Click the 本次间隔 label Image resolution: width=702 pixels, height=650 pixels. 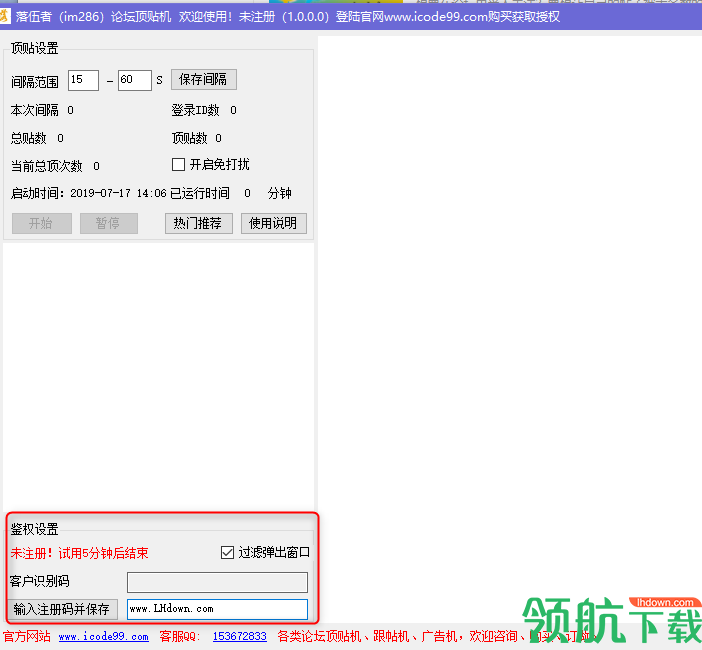coord(34,110)
